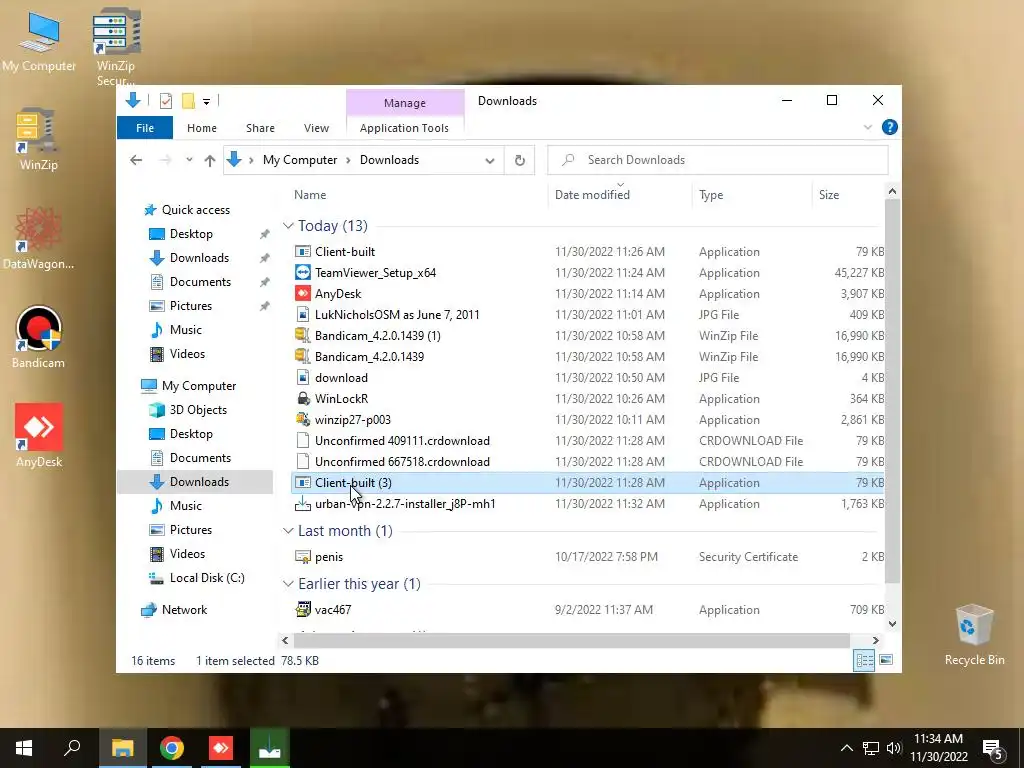Sort by the Size column header
This screenshot has height=768, width=1024.
(x=848, y=195)
